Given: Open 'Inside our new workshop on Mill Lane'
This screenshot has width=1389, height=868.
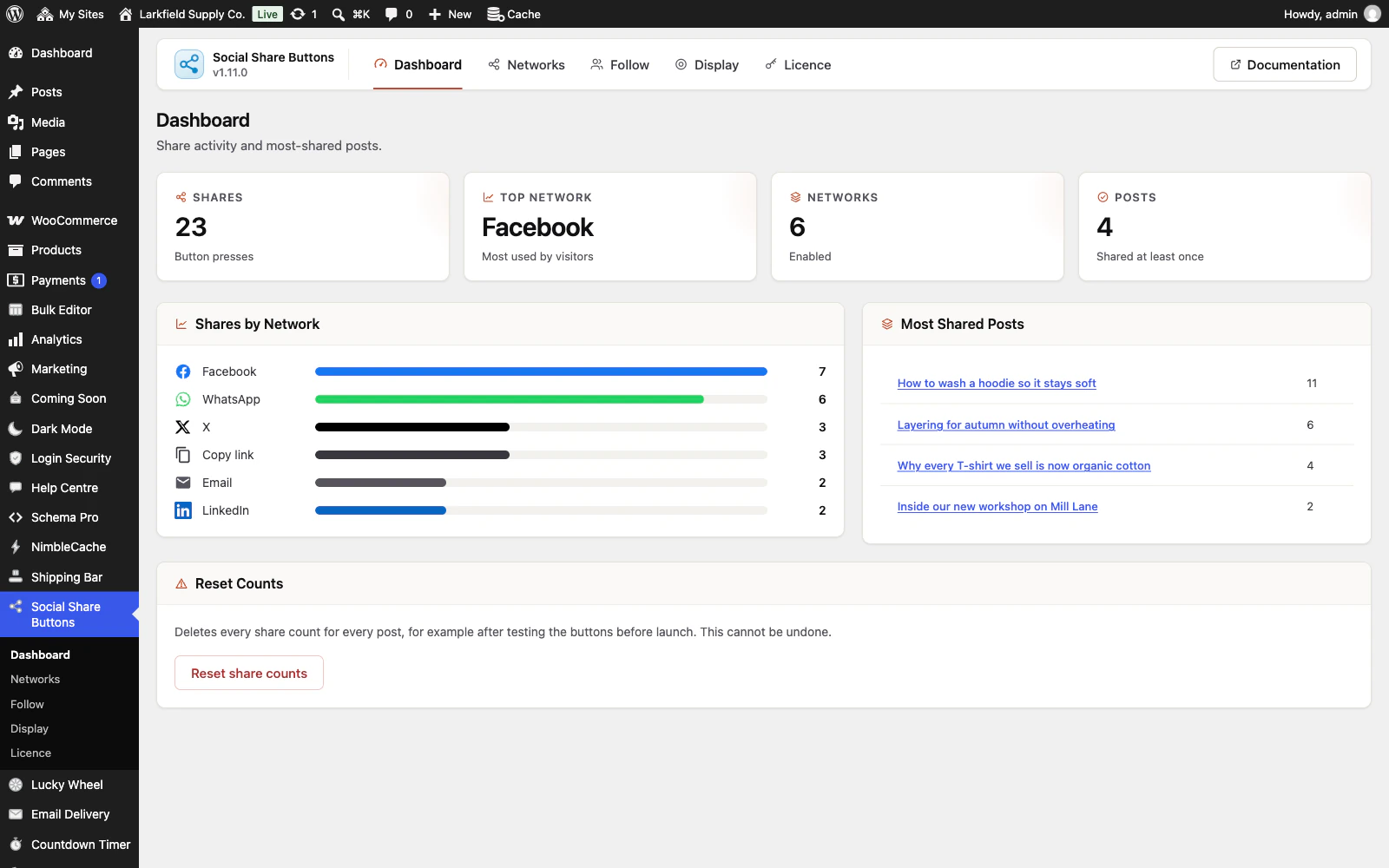Looking at the screenshot, I should 997,506.
